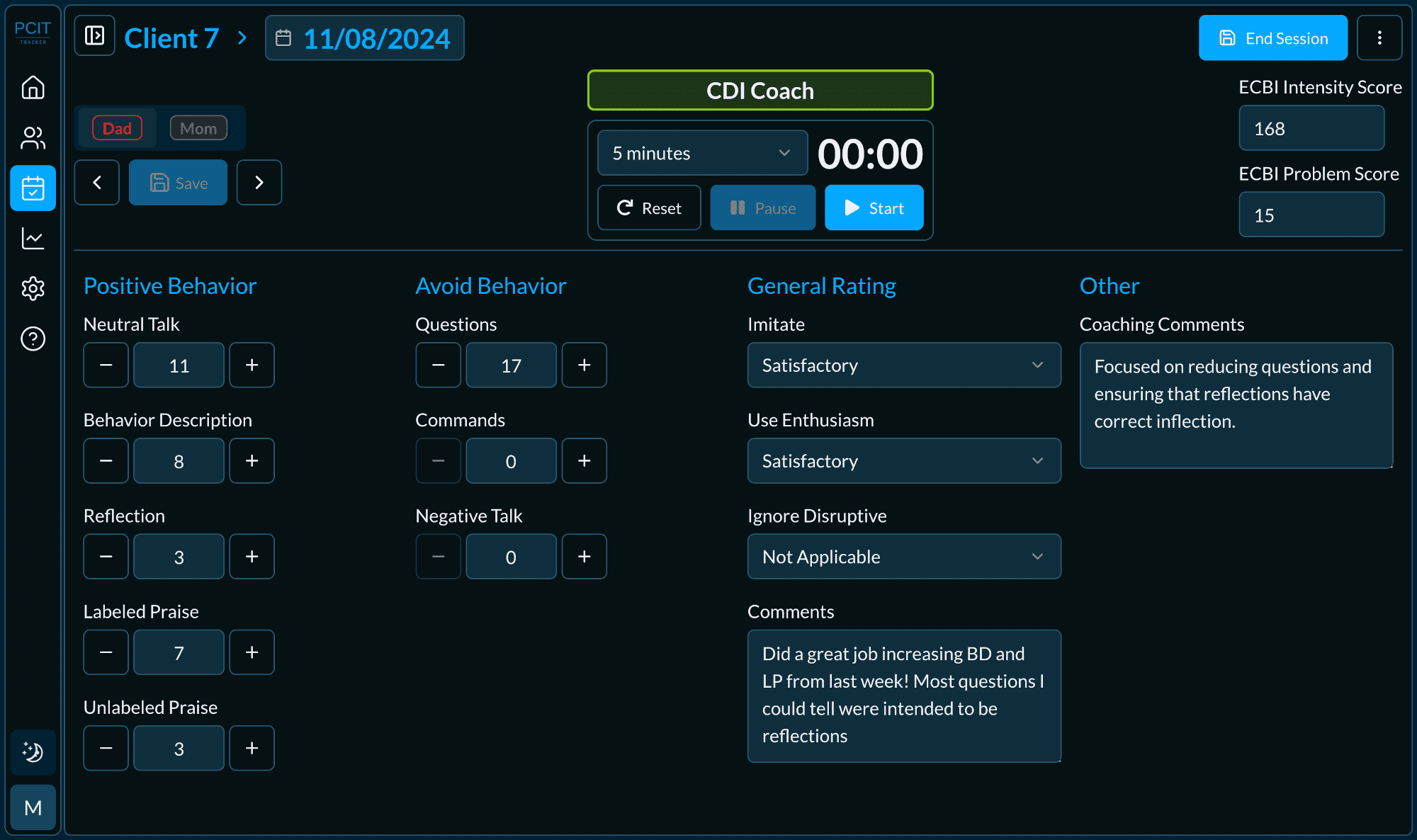Screen dimensions: 1417x840
Task: Click the Positive Behavior heading
Action: pos(170,286)
